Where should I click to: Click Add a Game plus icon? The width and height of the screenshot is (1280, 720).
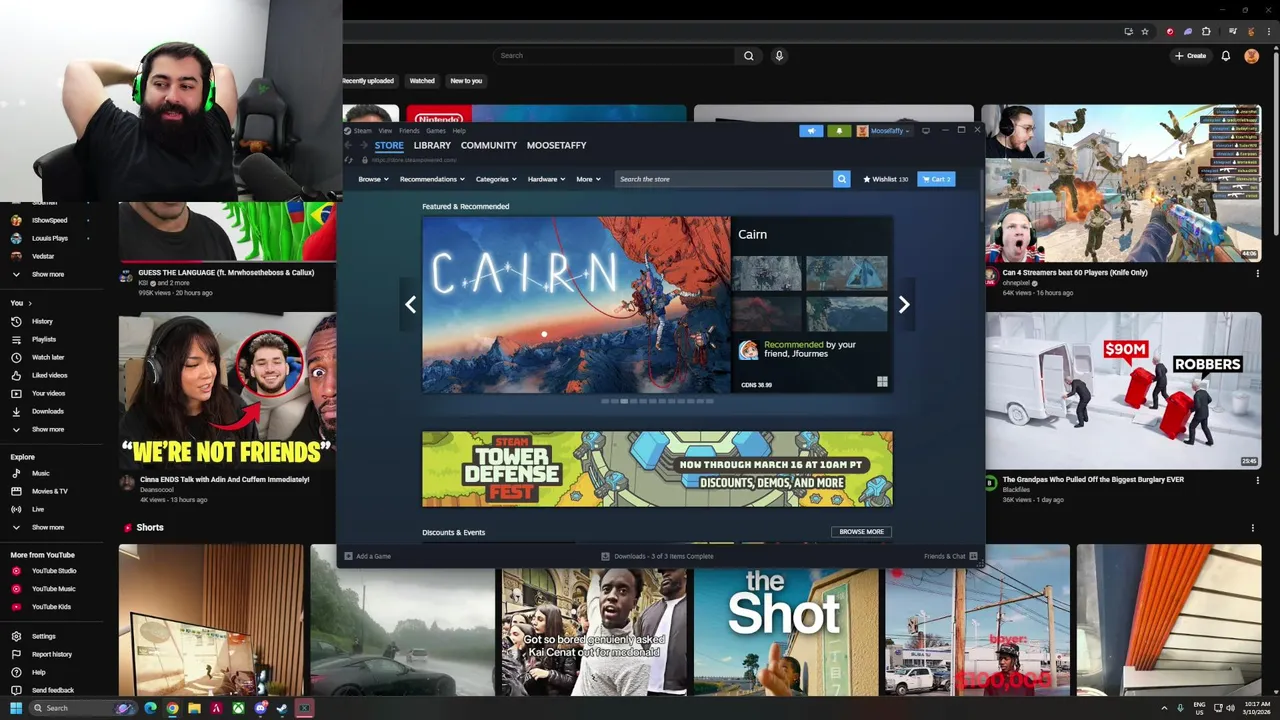pos(348,556)
